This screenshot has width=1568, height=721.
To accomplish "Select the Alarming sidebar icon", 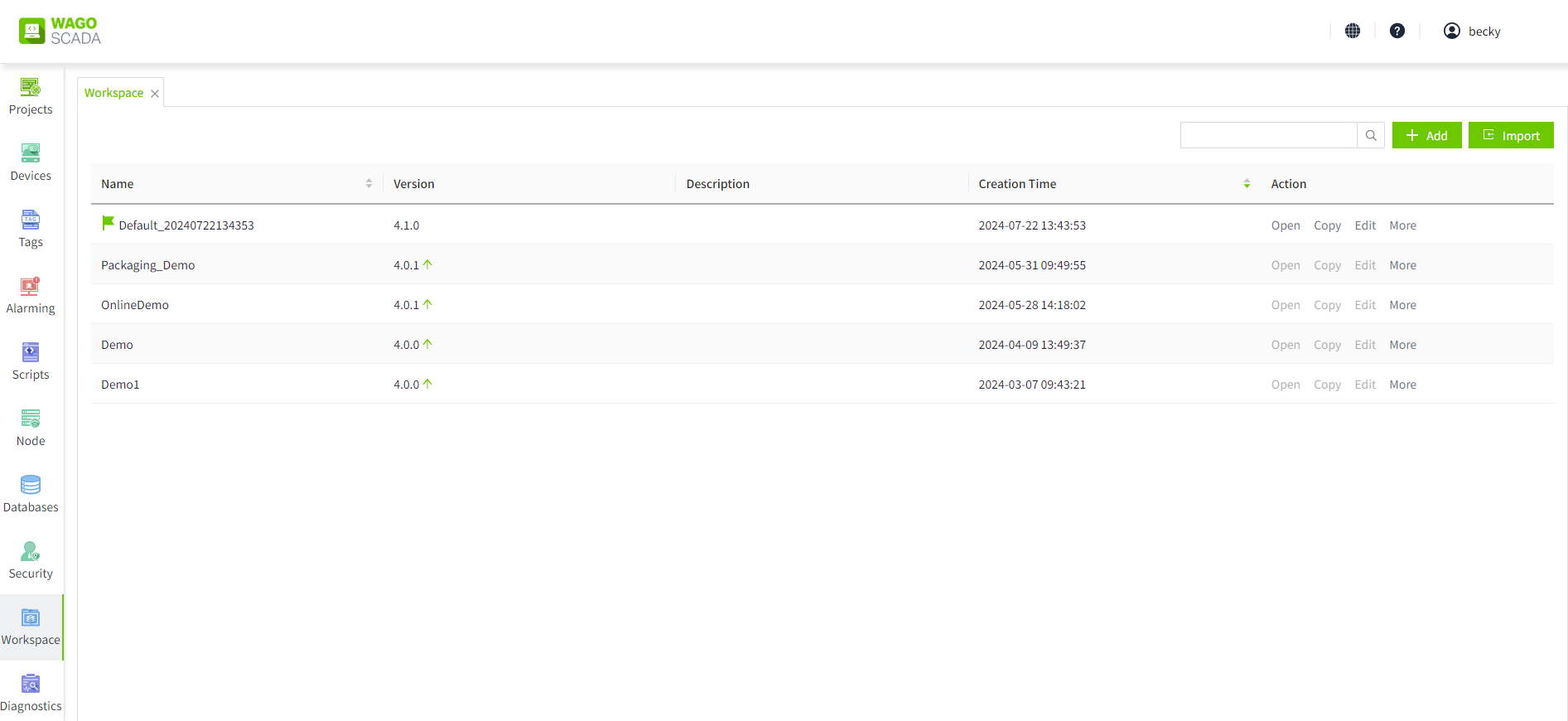I will coord(31,287).
